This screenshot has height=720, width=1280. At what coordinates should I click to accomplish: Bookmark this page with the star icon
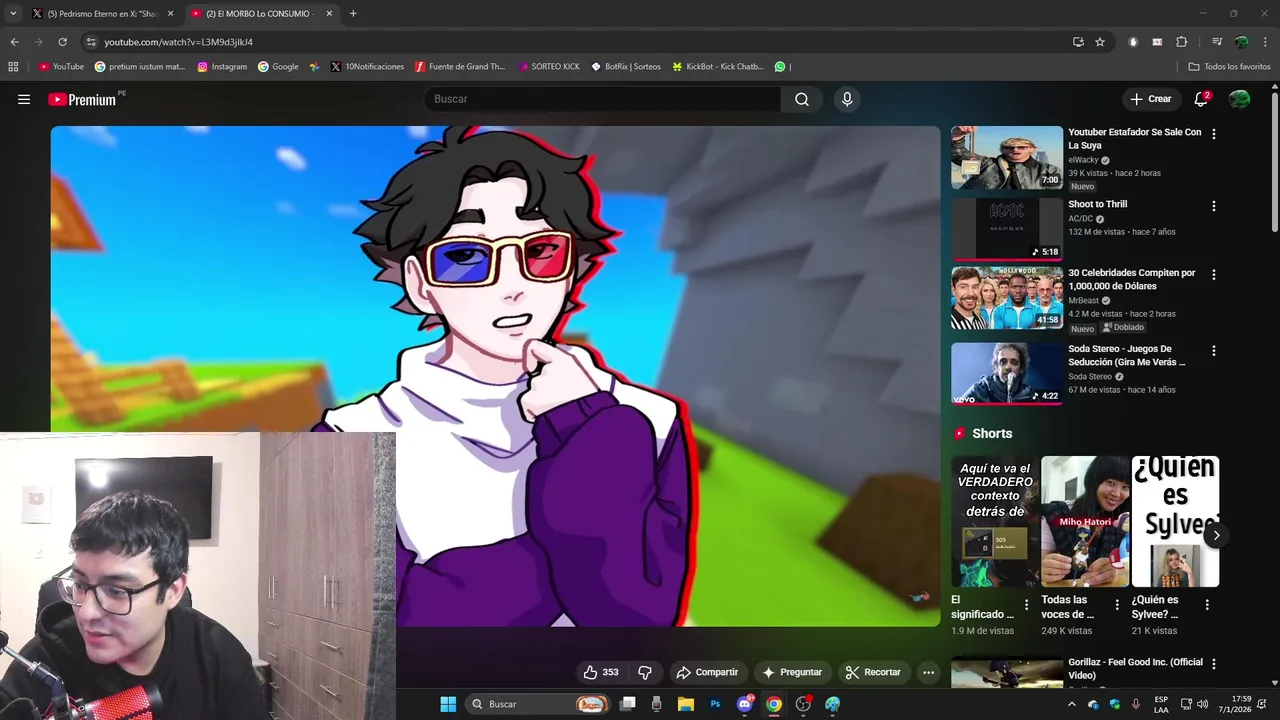click(1100, 42)
